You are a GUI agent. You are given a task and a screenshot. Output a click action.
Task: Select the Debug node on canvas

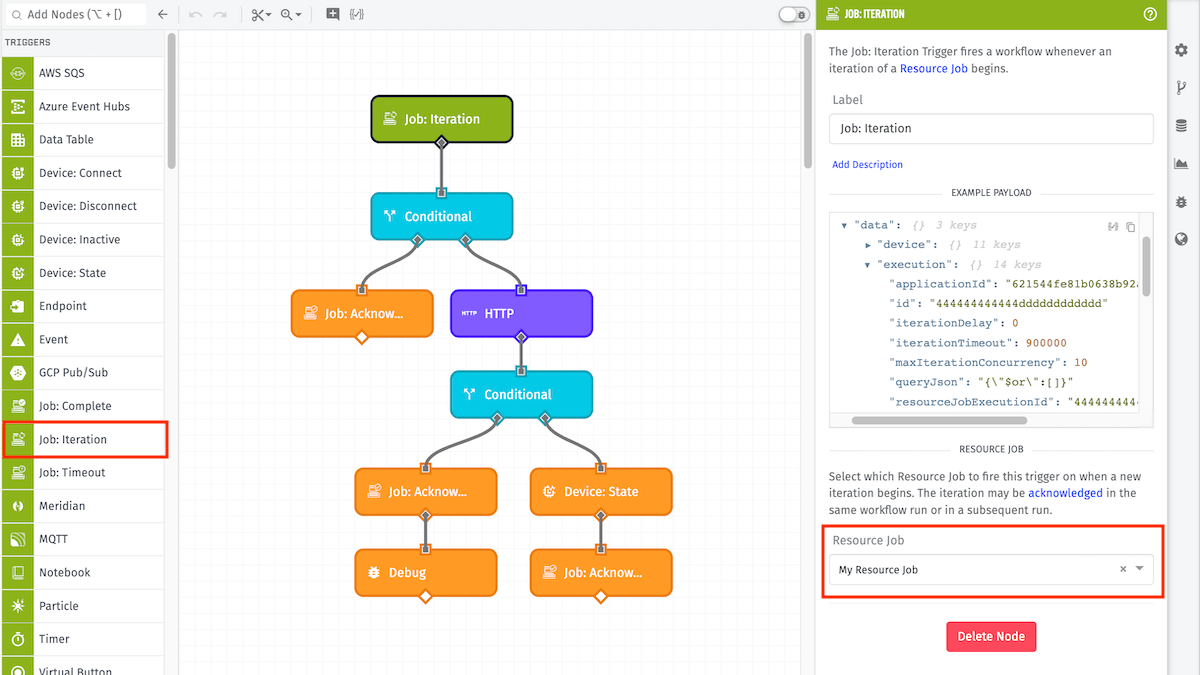426,572
